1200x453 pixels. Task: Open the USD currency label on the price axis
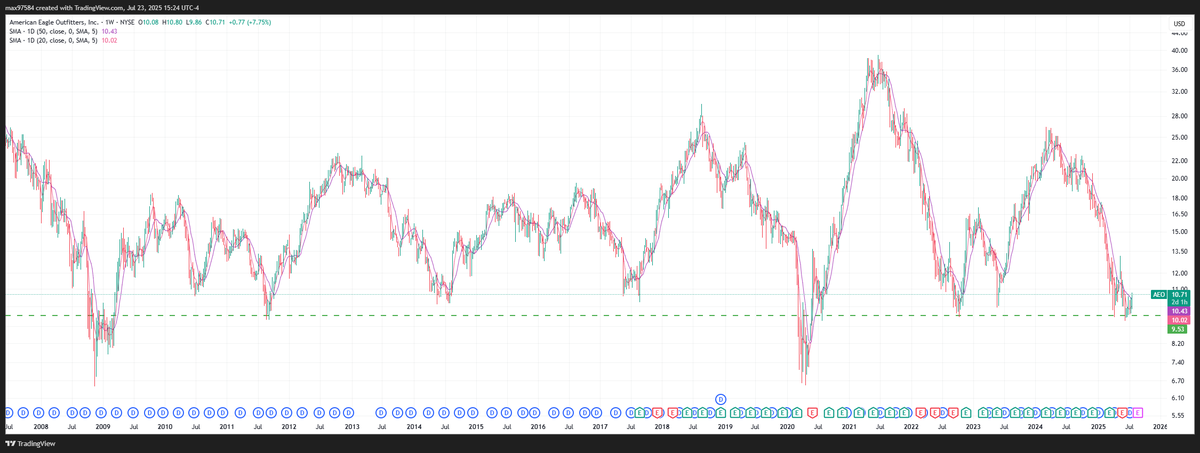tap(1178, 22)
